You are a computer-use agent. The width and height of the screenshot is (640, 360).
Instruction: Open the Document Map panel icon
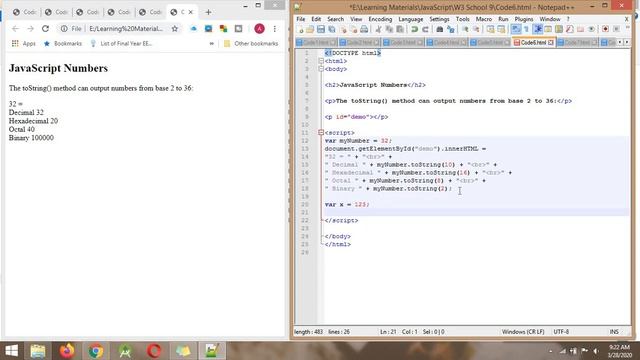(559, 29)
